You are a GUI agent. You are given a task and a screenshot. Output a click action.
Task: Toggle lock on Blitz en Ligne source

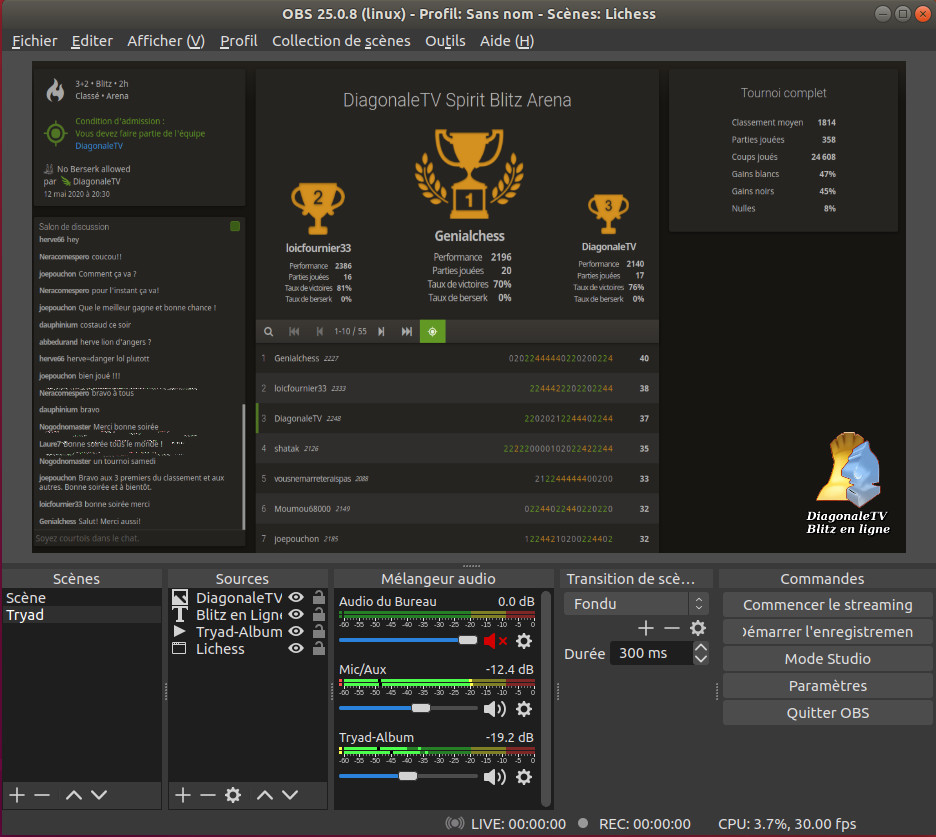pyautogui.click(x=319, y=615)
